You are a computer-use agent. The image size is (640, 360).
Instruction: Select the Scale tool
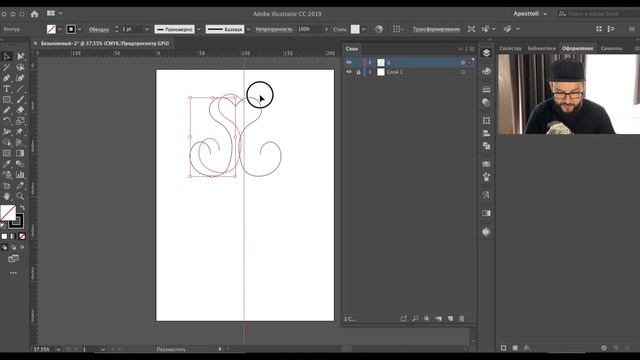20,121
